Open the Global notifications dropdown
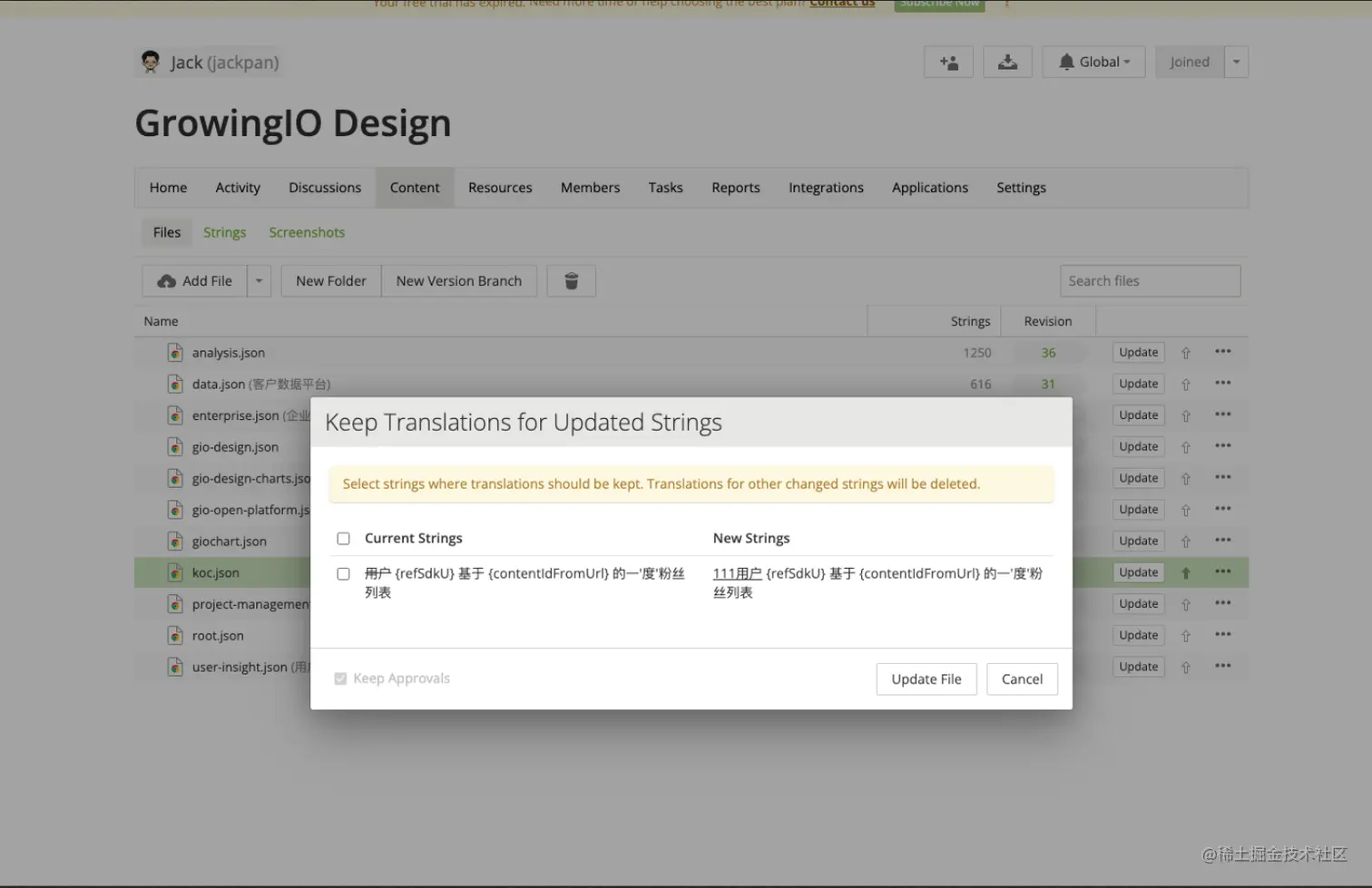 point(1093,62)
